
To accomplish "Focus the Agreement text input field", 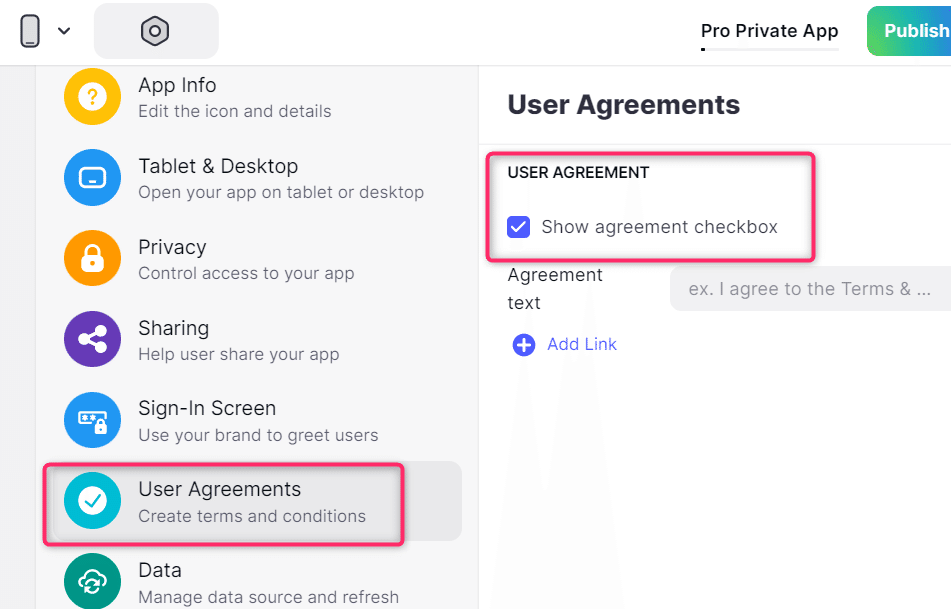I will point(810,289).
